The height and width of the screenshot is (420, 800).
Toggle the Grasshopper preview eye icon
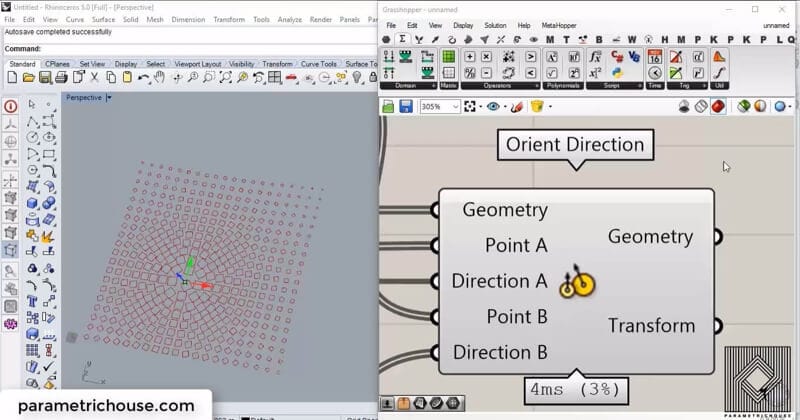point(492,106)
